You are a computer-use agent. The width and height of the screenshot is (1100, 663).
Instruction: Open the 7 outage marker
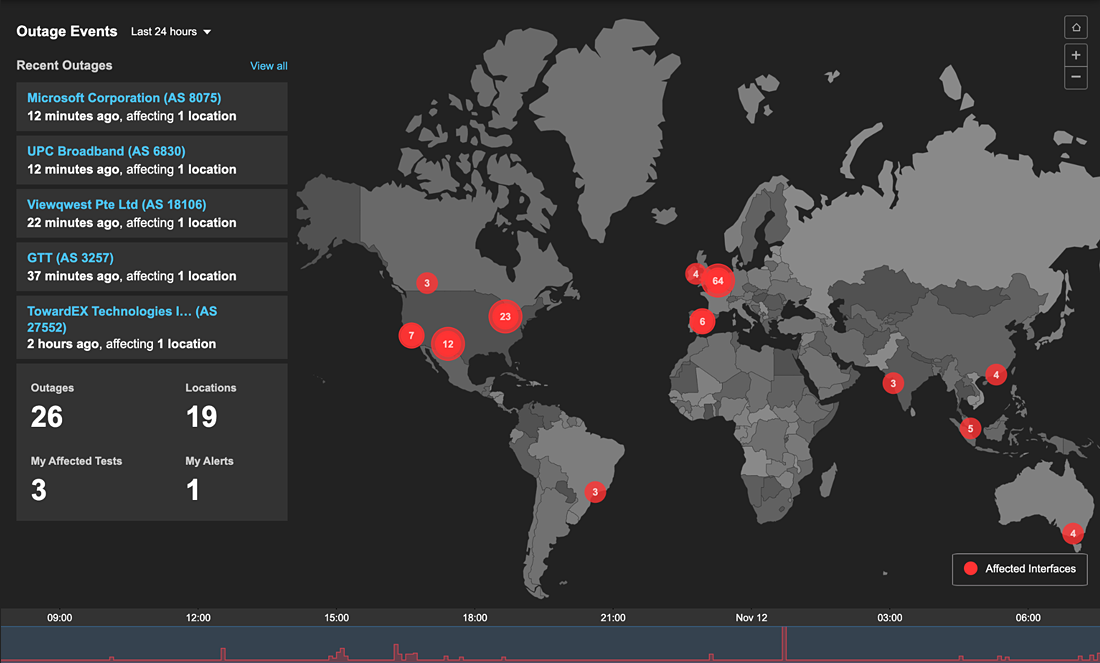pos(410,335)
